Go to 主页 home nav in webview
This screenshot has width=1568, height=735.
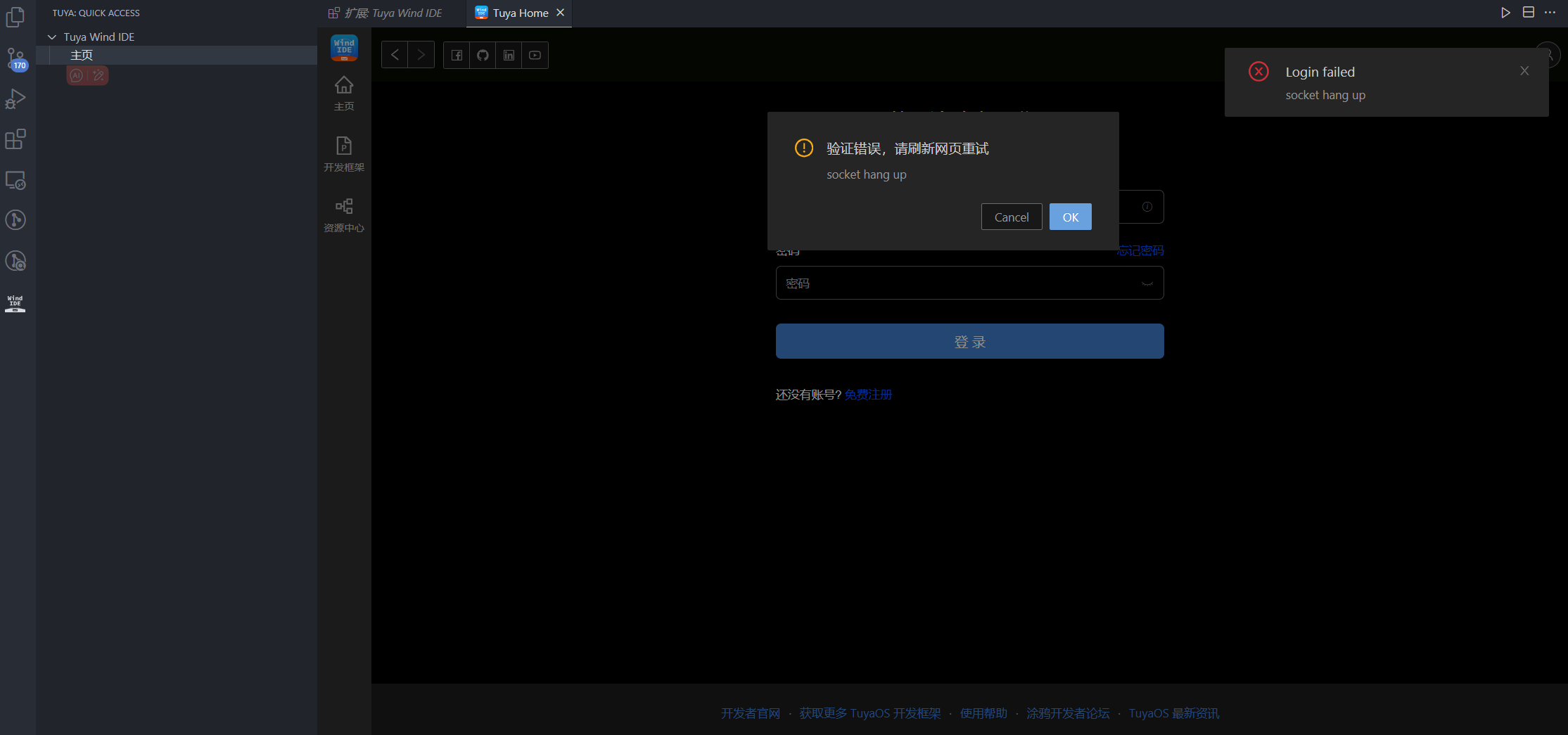click(x=344, y=94)
